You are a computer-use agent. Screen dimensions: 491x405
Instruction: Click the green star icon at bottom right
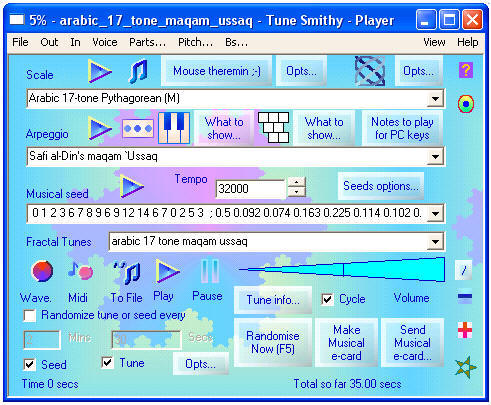click(x=465, y=367)
